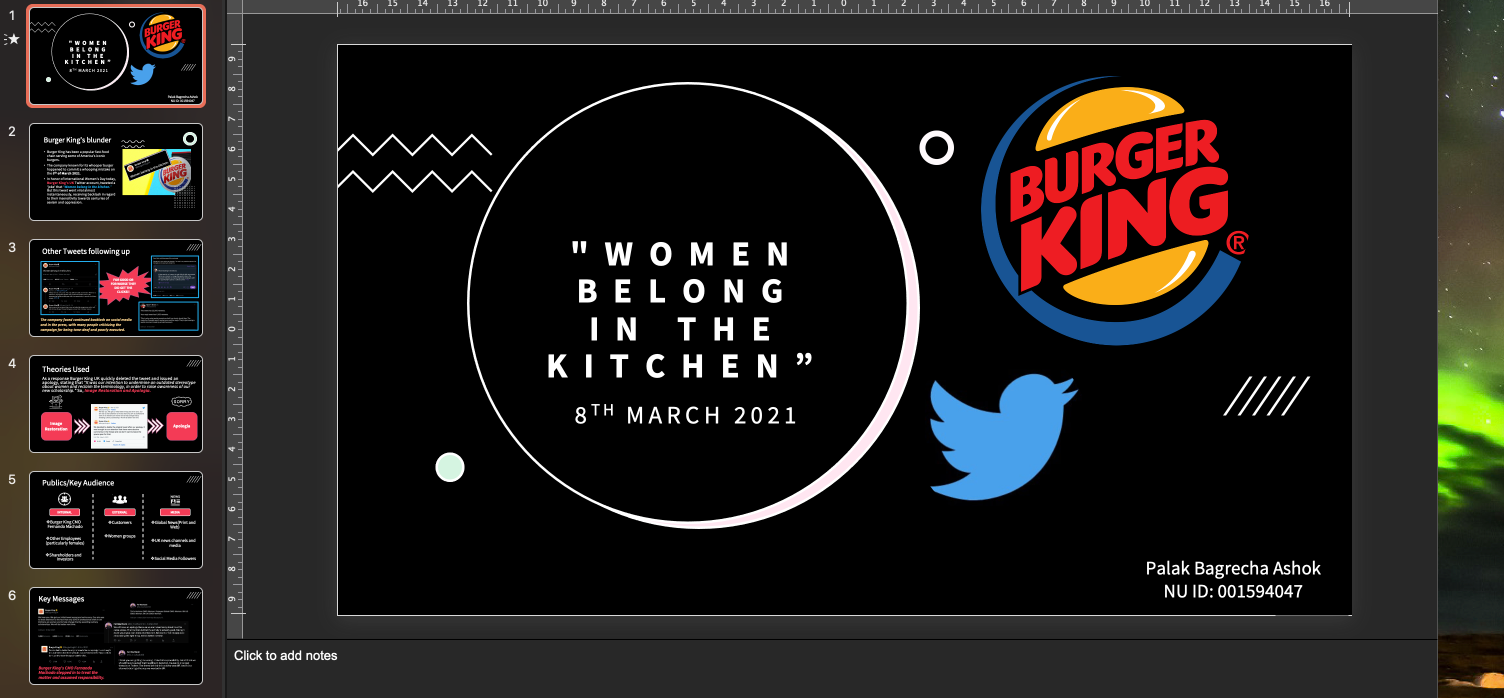Select the small mint green circle shape
This screenshot has height=698, width=1504.
[x=450, y=467]
